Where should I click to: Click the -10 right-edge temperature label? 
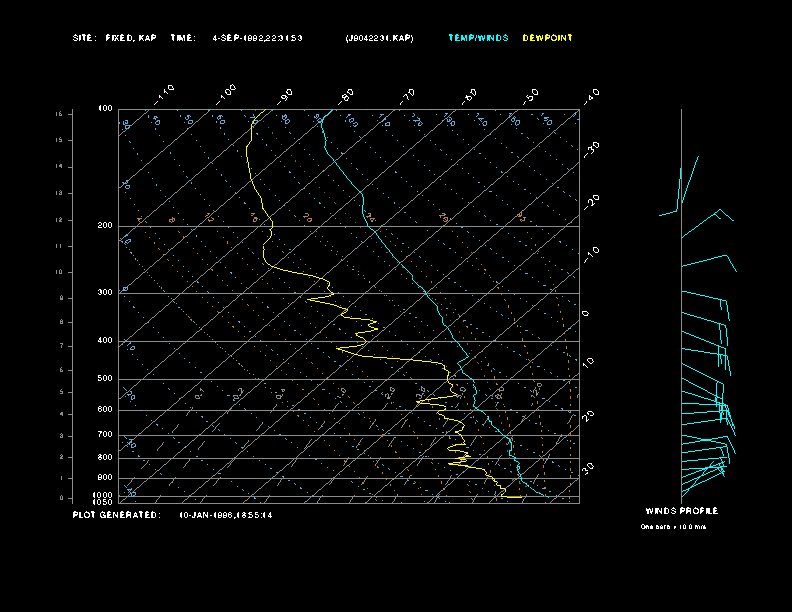[591, 256]
